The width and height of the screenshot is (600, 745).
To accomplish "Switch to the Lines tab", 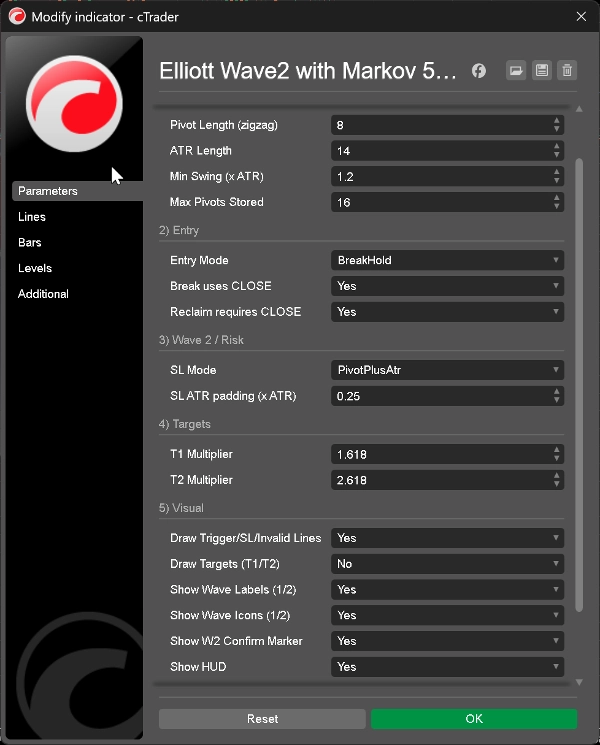I will [x=32, y=217].
